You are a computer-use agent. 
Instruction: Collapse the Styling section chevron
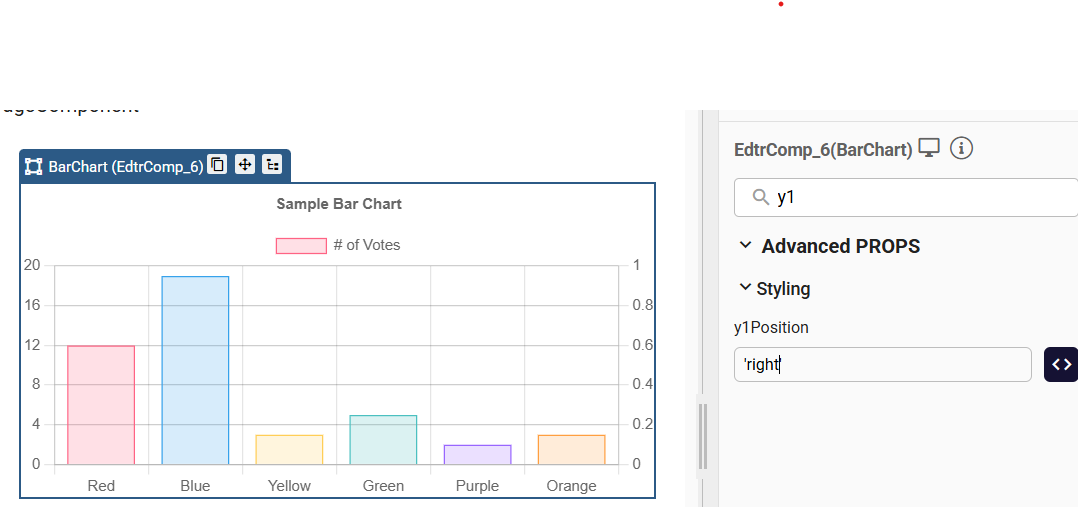(x=744, y=288)
